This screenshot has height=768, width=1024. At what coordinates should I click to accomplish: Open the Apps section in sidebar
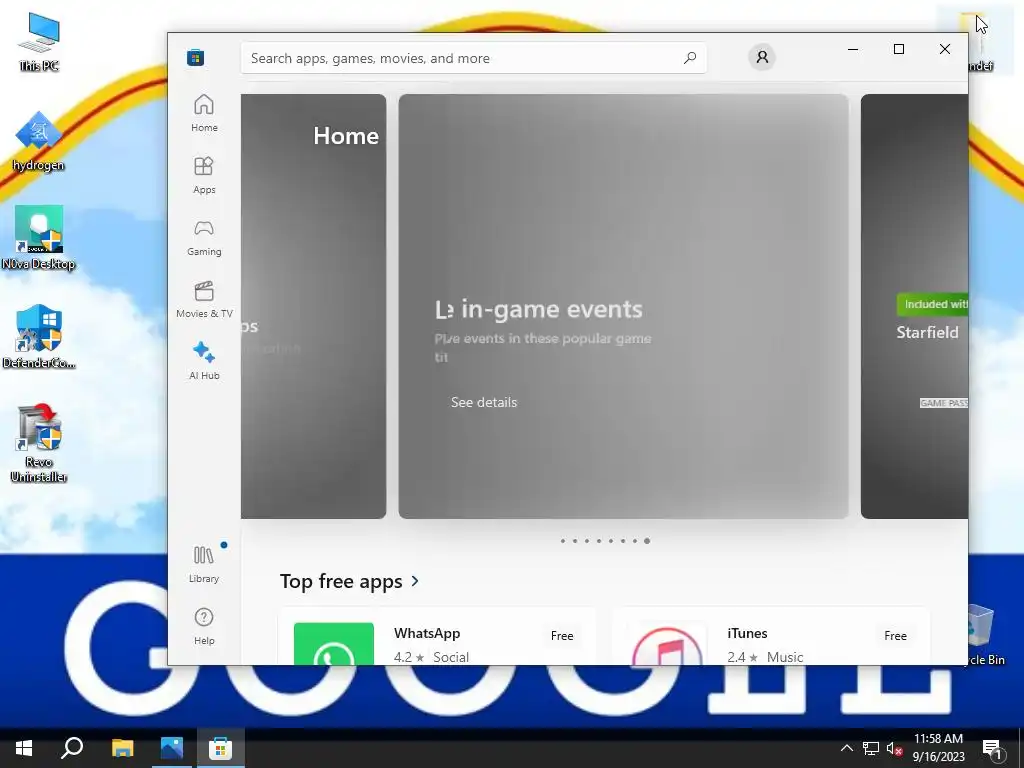[204, 175]
